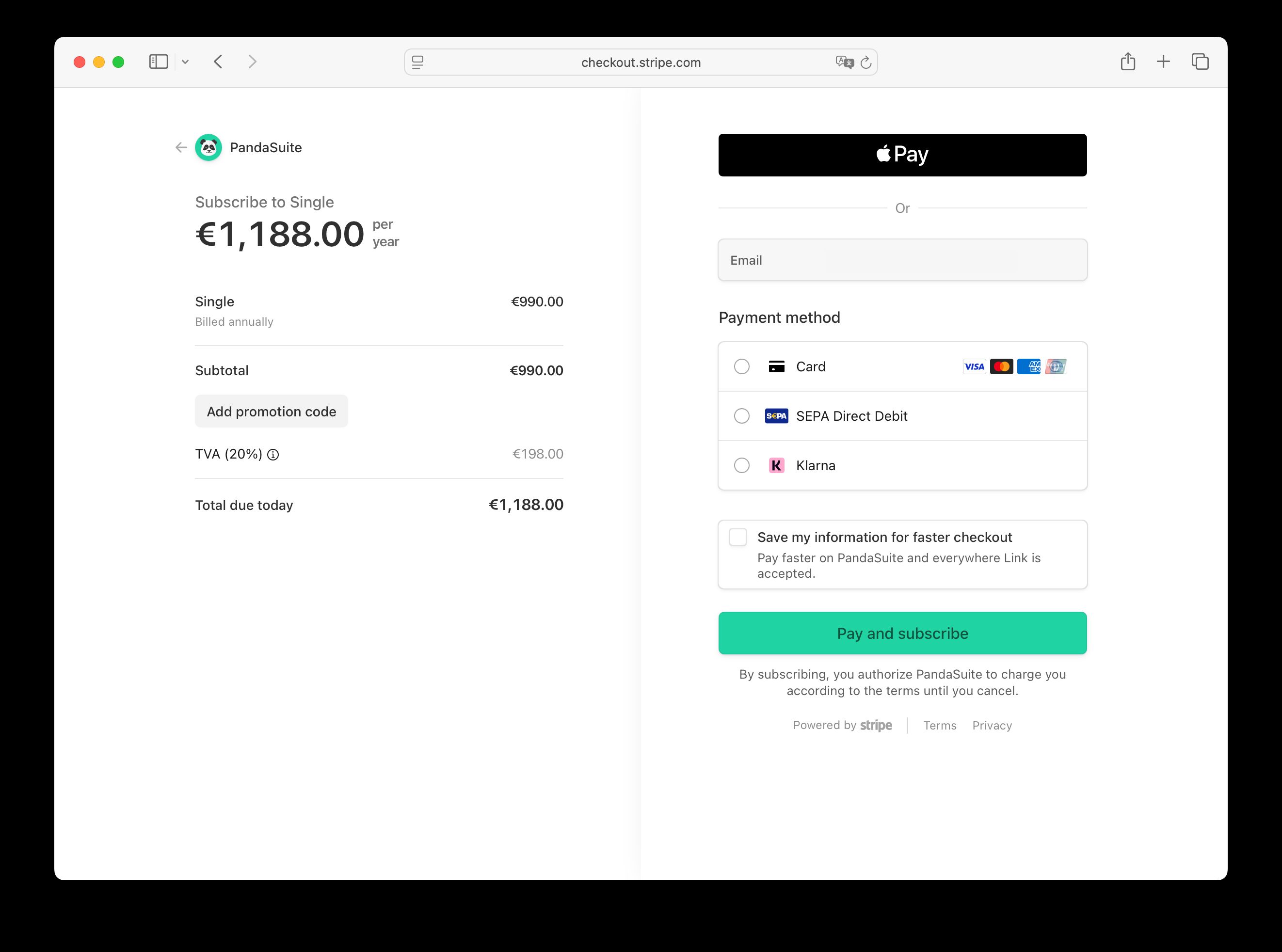
Task: Click the Visa card brand icon
Action: coord(974,366)
